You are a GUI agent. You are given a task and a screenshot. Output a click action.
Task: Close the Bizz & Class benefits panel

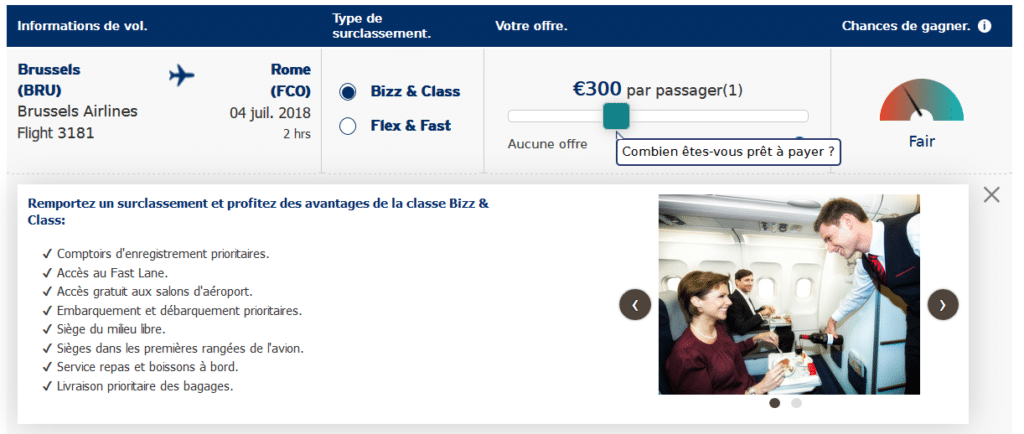pyautogui.click(x=991, y=195)
